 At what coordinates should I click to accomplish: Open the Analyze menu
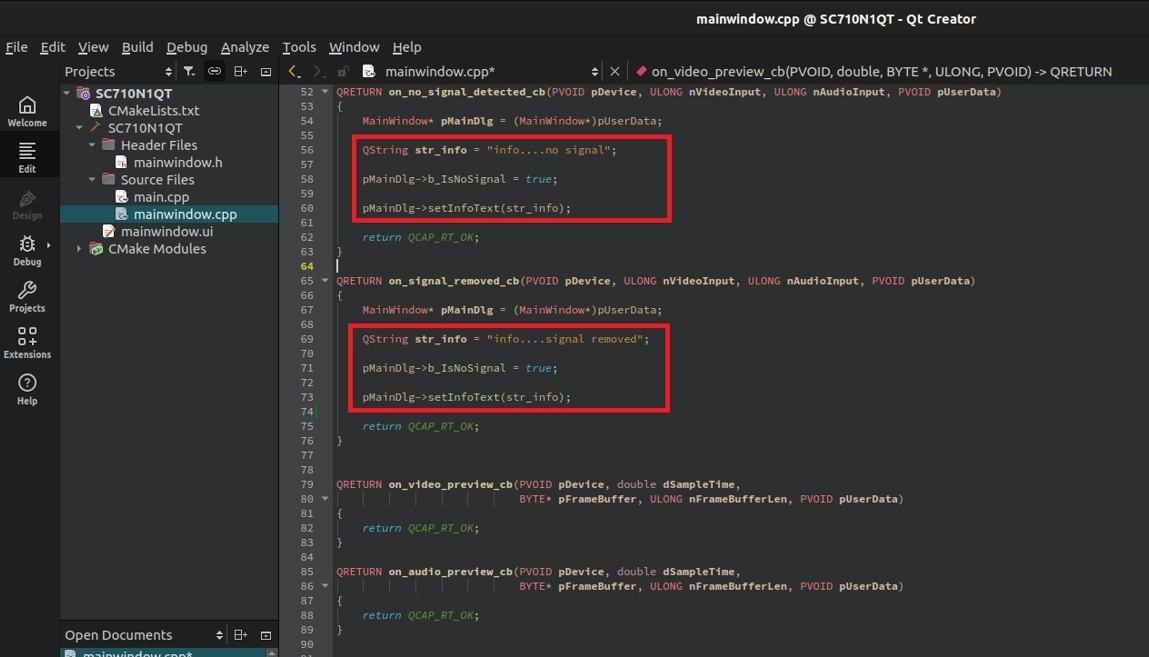[245, 47]
